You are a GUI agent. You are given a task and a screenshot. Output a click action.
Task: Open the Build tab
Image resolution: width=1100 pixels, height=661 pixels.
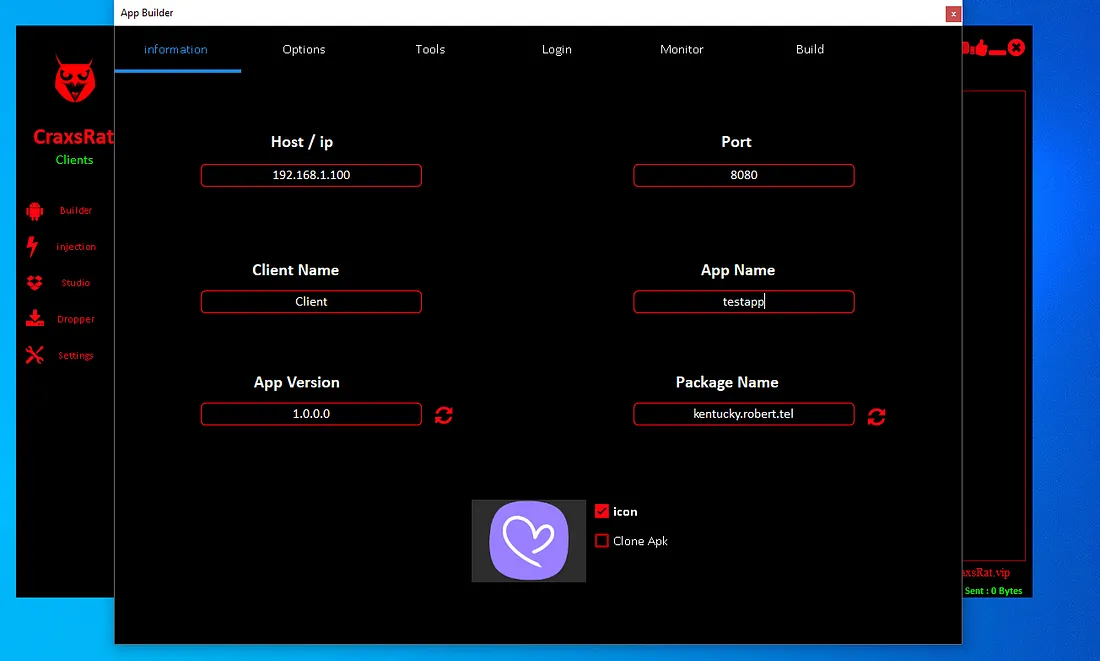pos(810,49)
